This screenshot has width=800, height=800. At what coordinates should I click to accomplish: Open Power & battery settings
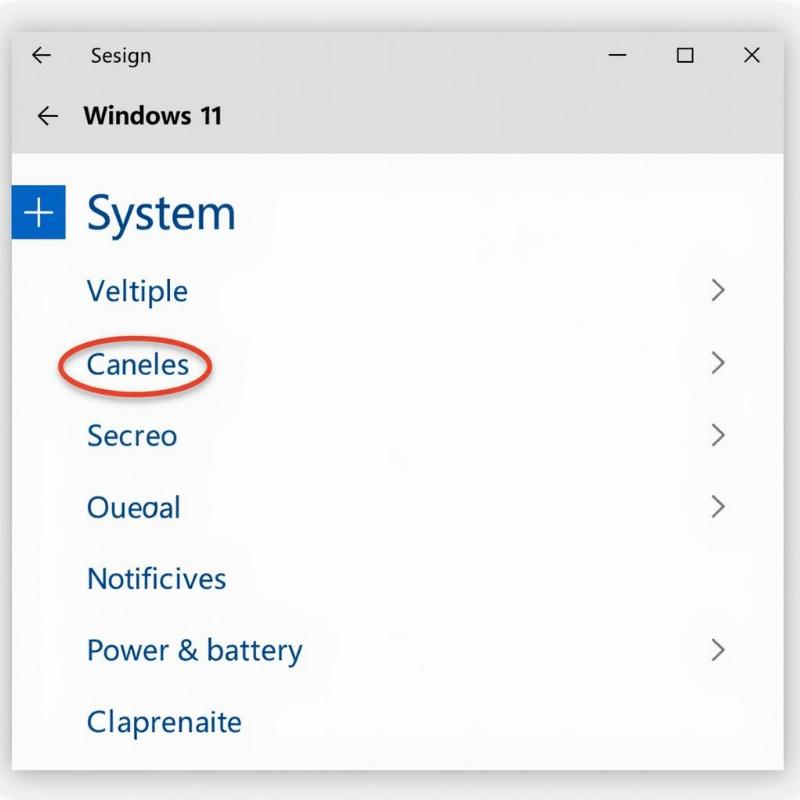click(x=196, y=650)
